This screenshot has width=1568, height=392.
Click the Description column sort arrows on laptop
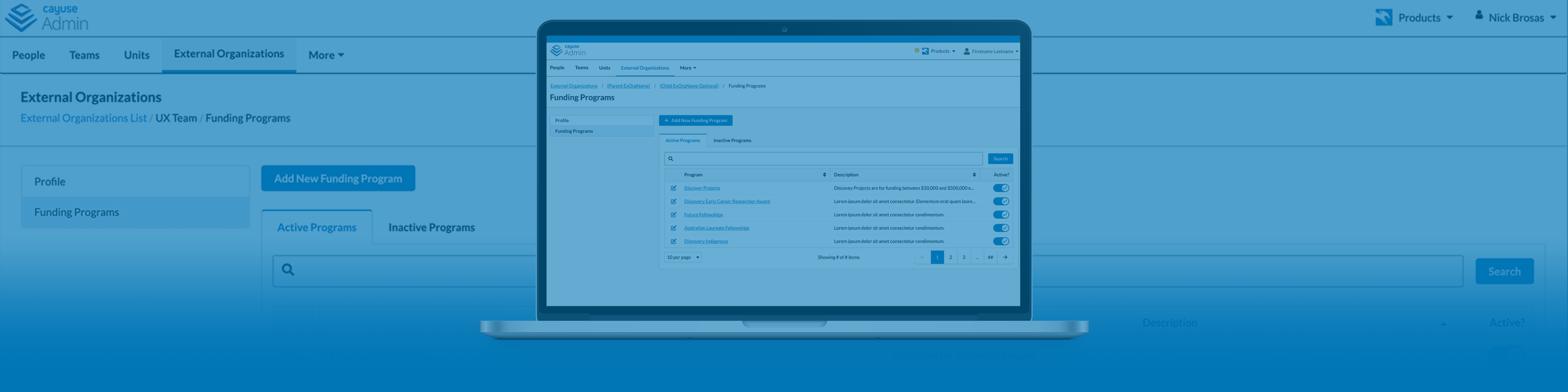974,175
